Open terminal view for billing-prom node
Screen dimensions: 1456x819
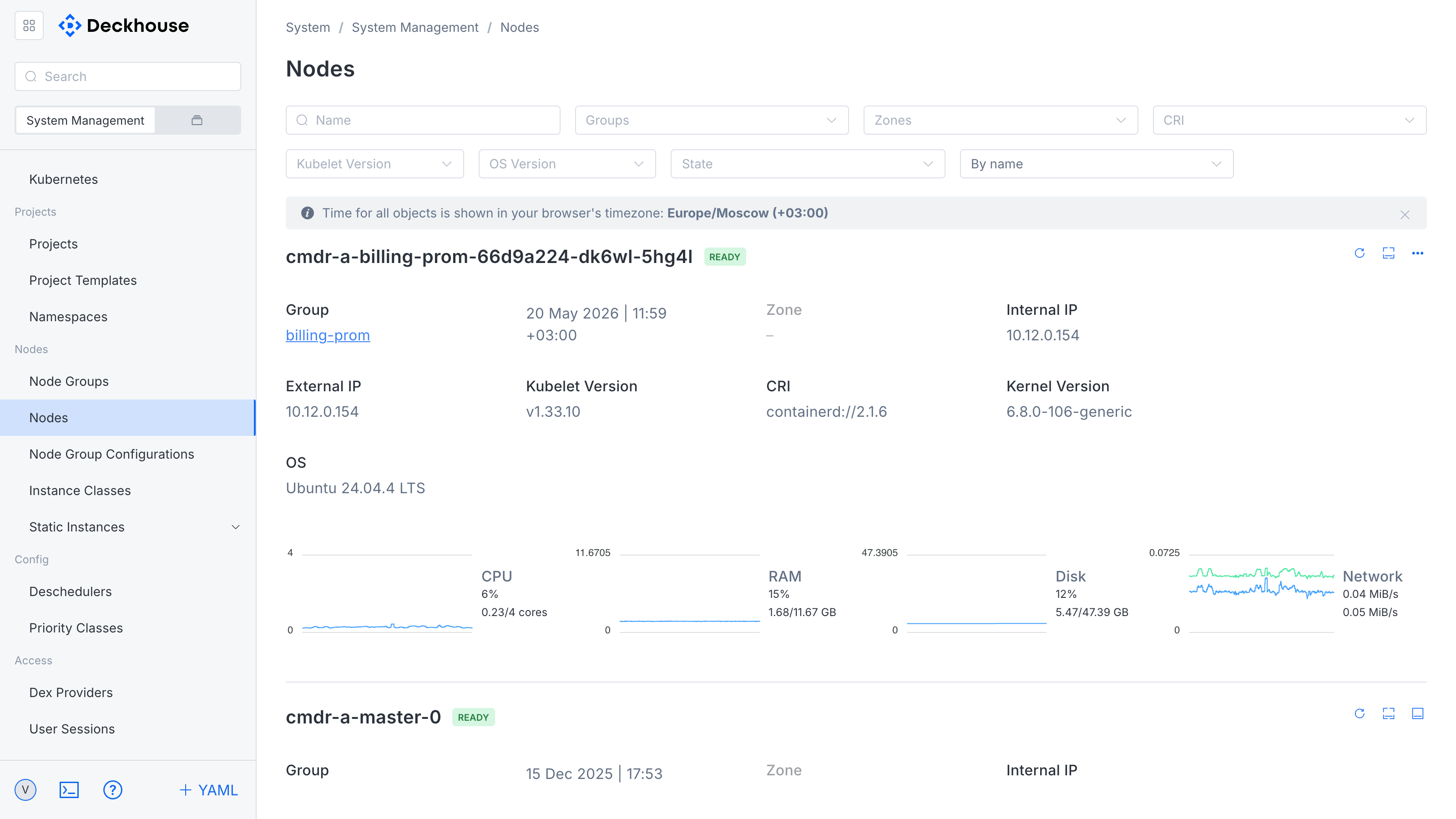(1388, 253)
